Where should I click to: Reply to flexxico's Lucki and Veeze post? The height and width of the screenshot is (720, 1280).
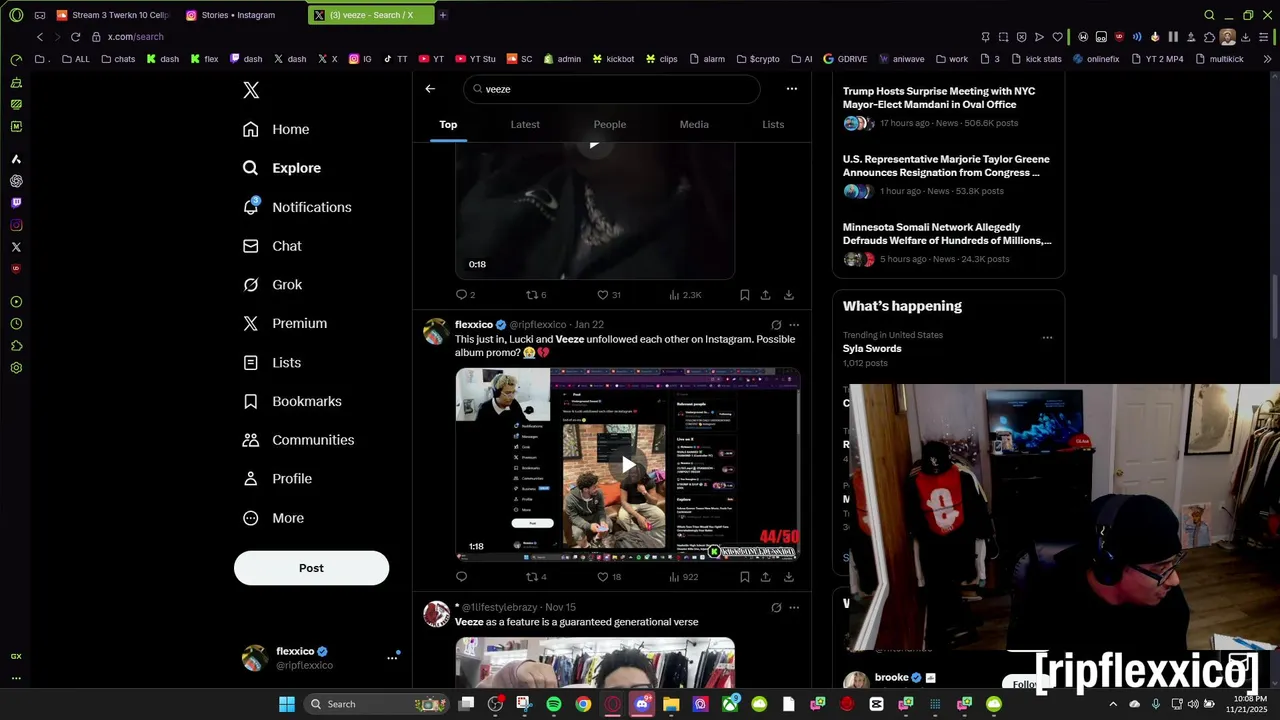point(461,577)
